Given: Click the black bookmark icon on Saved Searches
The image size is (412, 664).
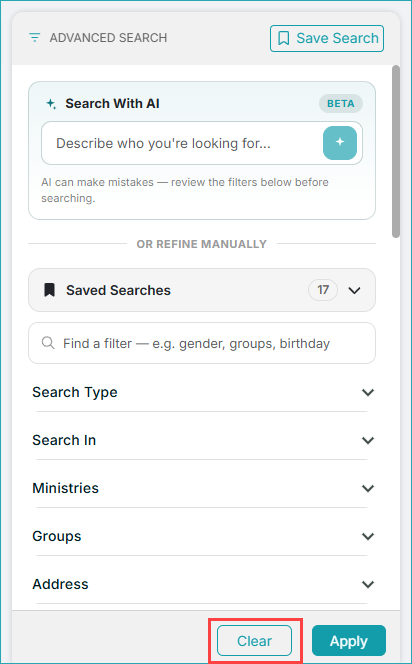Looking at the screenshot, I should pos(50,290).
